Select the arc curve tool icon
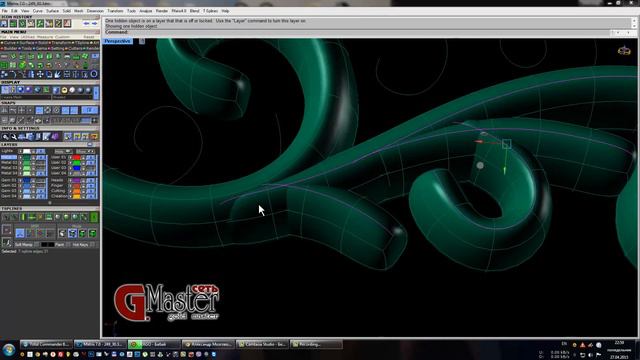 [13, 74]
